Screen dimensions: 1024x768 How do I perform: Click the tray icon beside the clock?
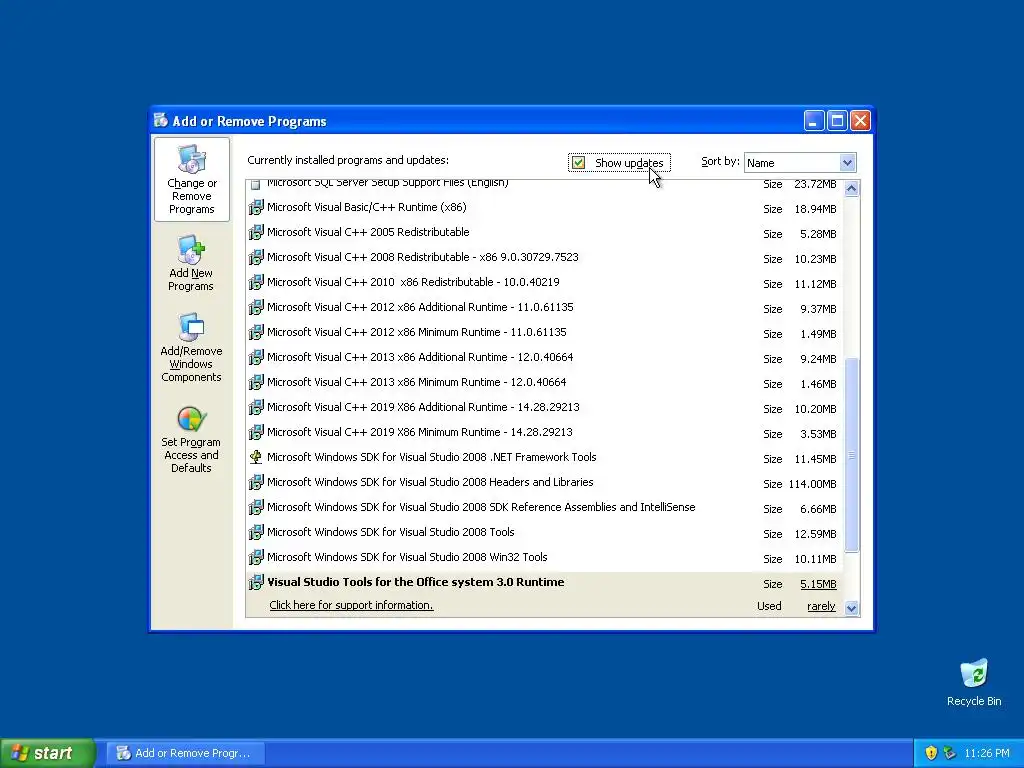point(950,753)
